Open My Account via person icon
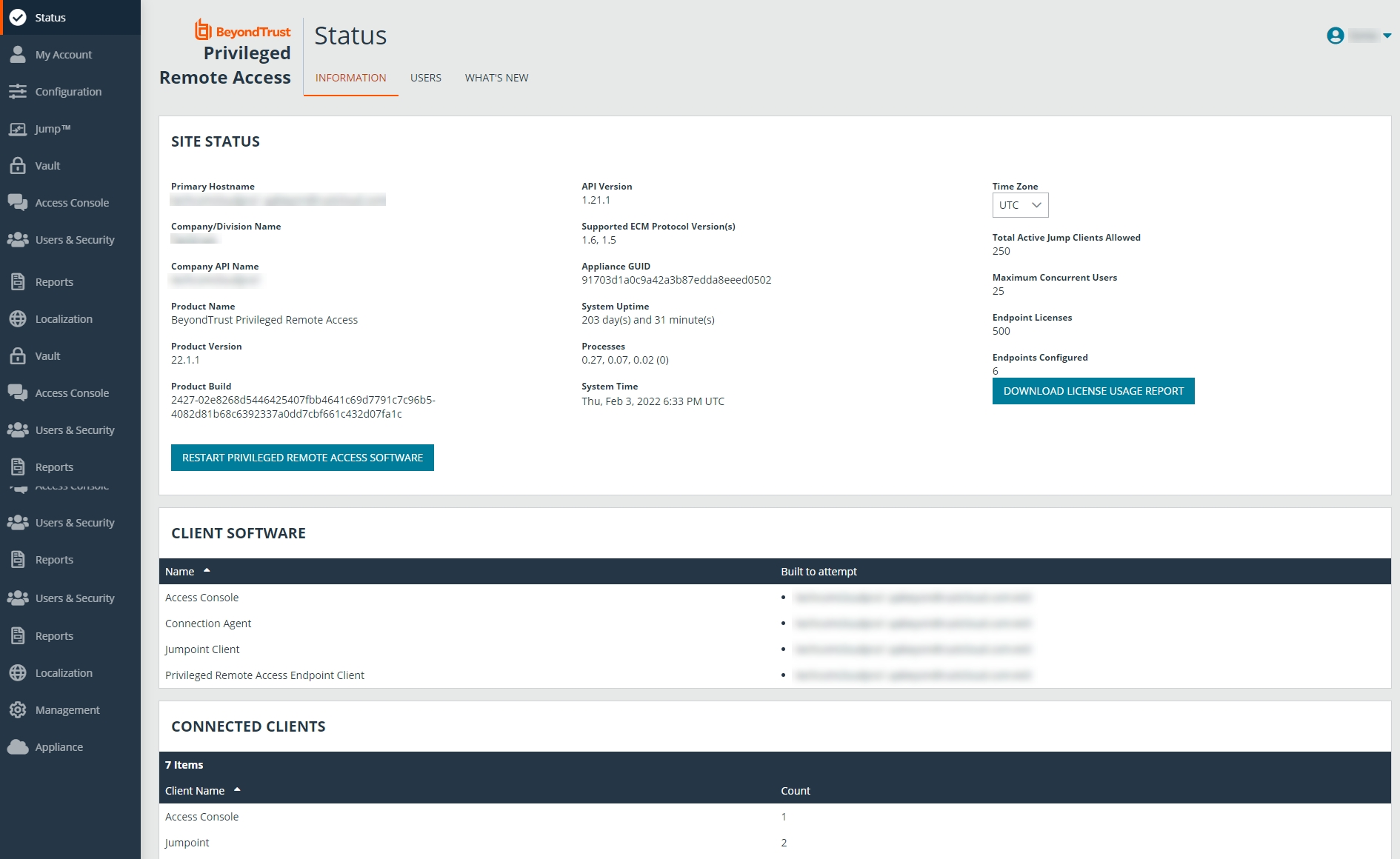Viewport: 1400px width, 859px height. pos(18,54)
